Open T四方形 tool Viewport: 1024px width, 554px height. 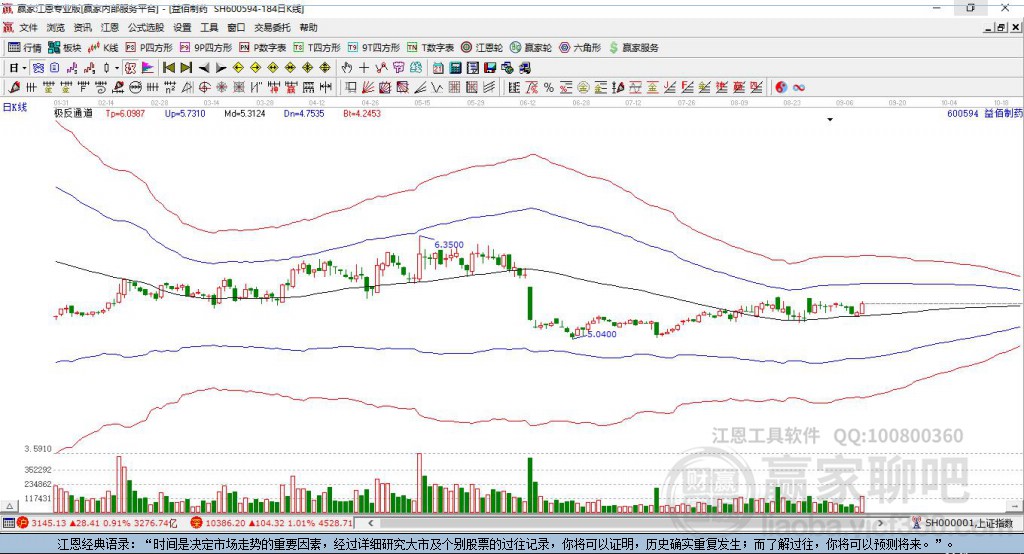[317, 48]
